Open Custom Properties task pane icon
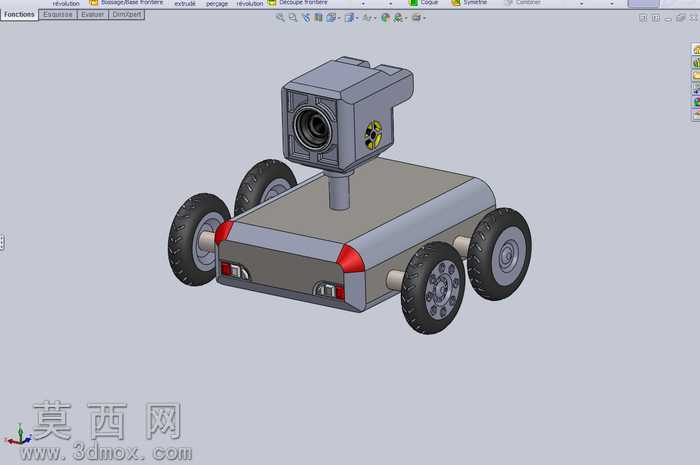 pyautogui.click(x=696, y=115)
